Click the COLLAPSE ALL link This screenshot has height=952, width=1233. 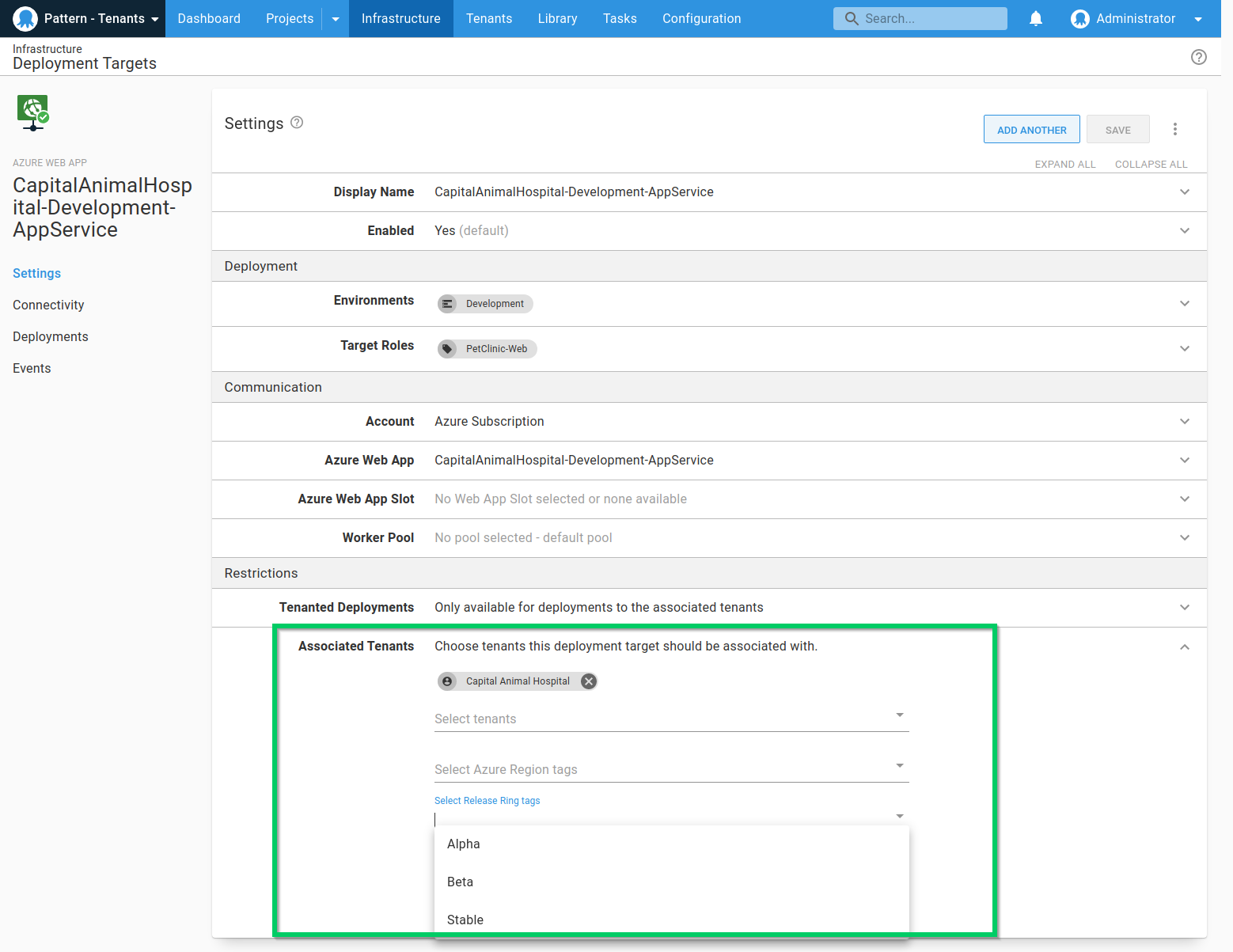(1151, 164)
